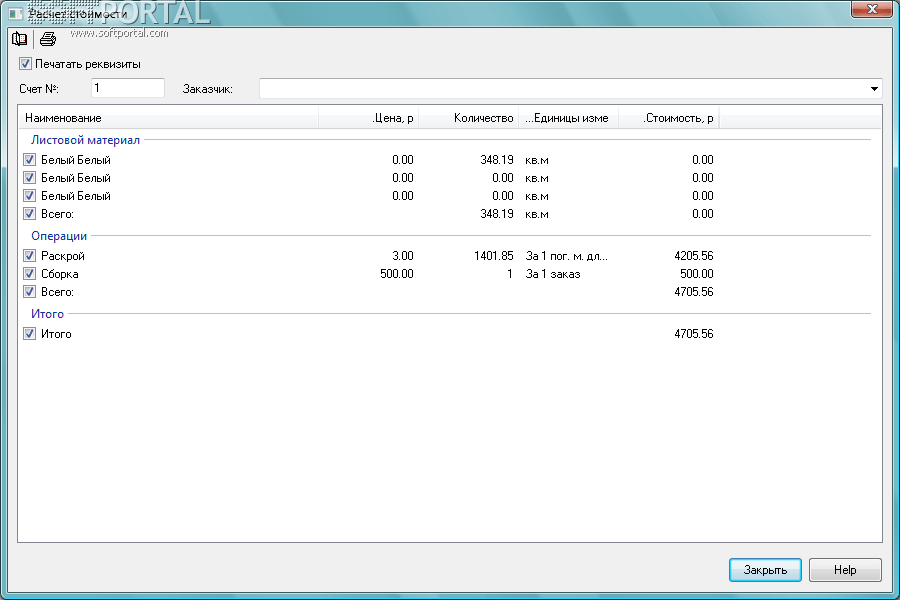Select the 4705.56 total in Итого row
The height and width of the screenshot is (600, 900).
[x=694, y=334]
